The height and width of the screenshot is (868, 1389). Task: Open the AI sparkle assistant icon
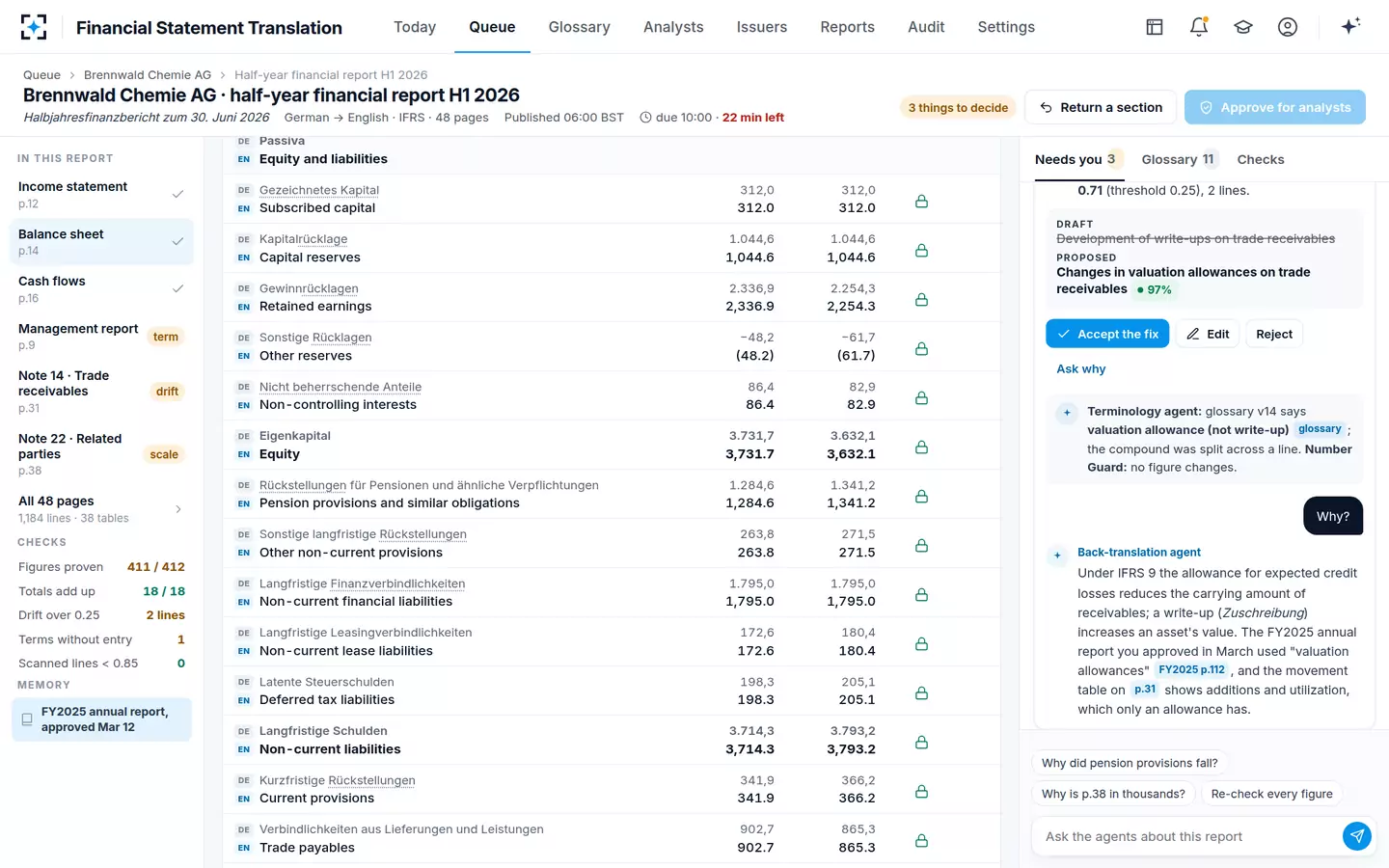pos(1350,26)
